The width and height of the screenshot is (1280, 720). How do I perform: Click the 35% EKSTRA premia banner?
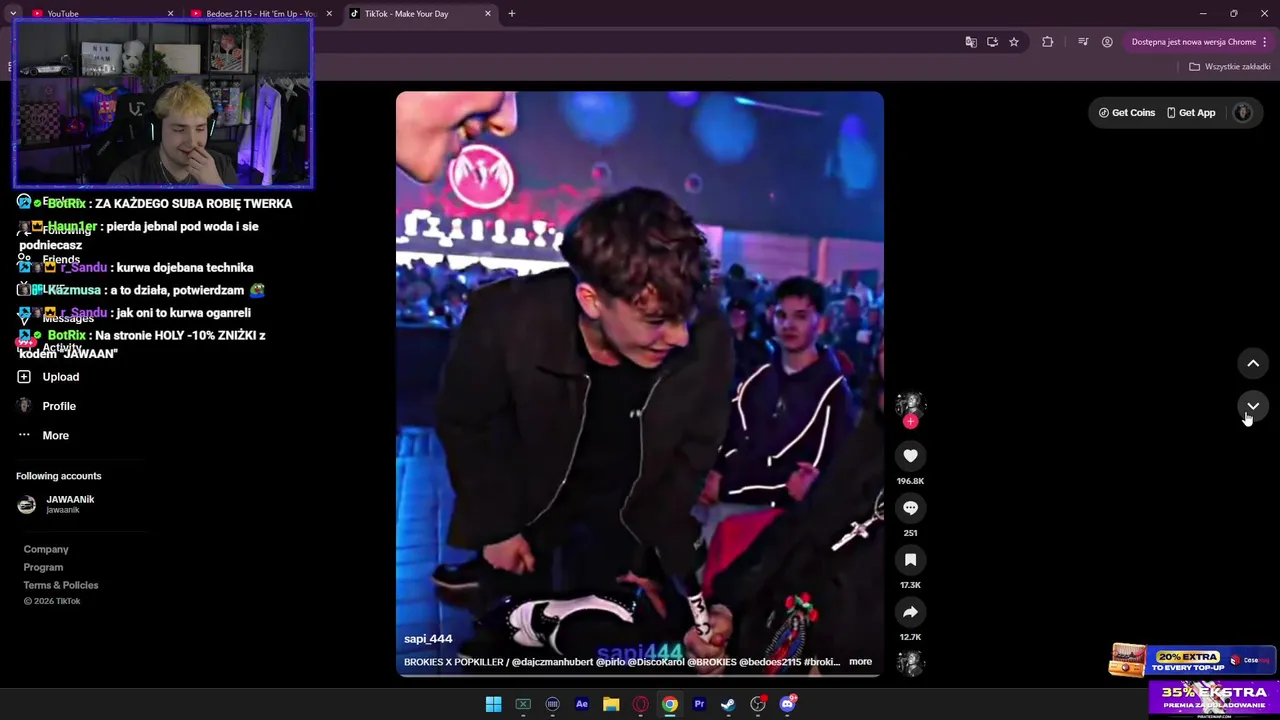tap(1214, 698)
